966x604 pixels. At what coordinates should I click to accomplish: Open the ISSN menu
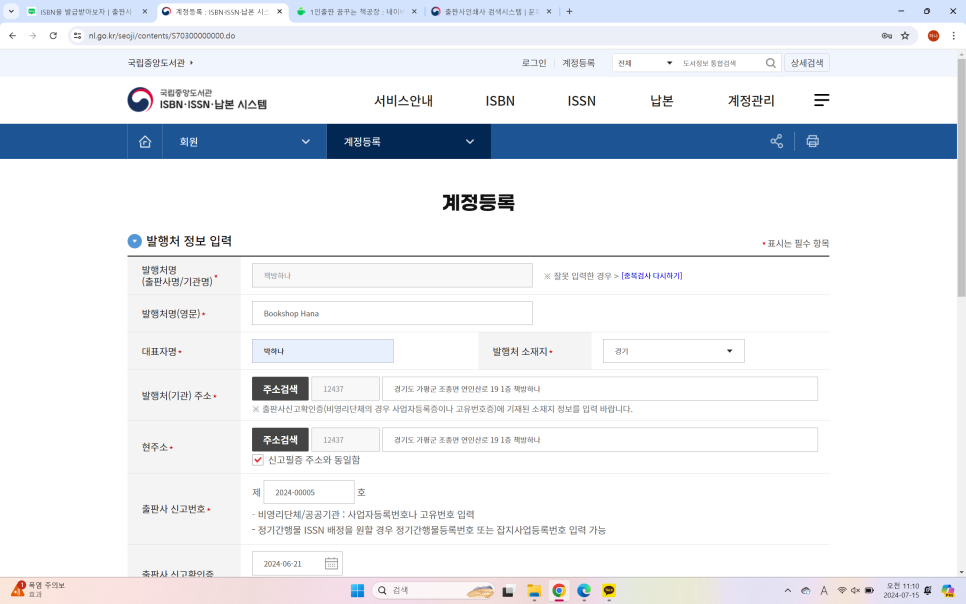(x=581, y=100)
